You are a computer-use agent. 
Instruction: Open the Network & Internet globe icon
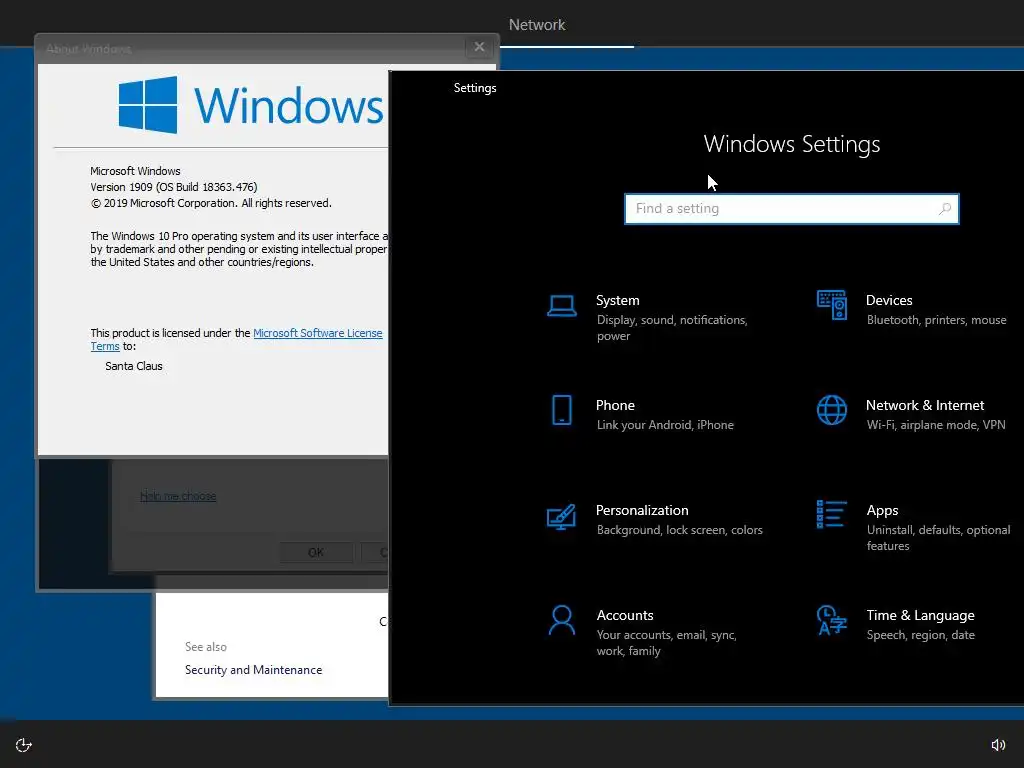[x=831, y=410]
